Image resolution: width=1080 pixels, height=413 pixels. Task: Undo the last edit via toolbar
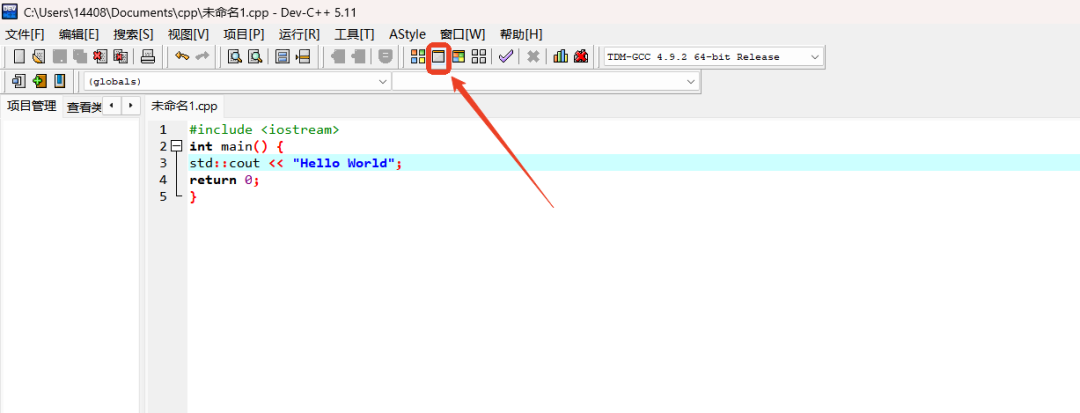coord(182,56)
